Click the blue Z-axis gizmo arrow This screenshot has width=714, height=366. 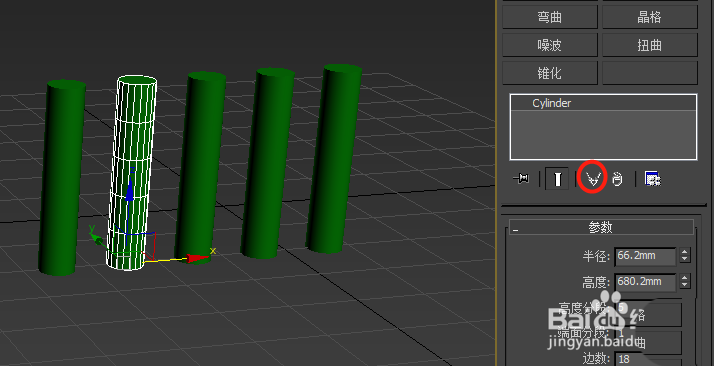pos(130,191)
